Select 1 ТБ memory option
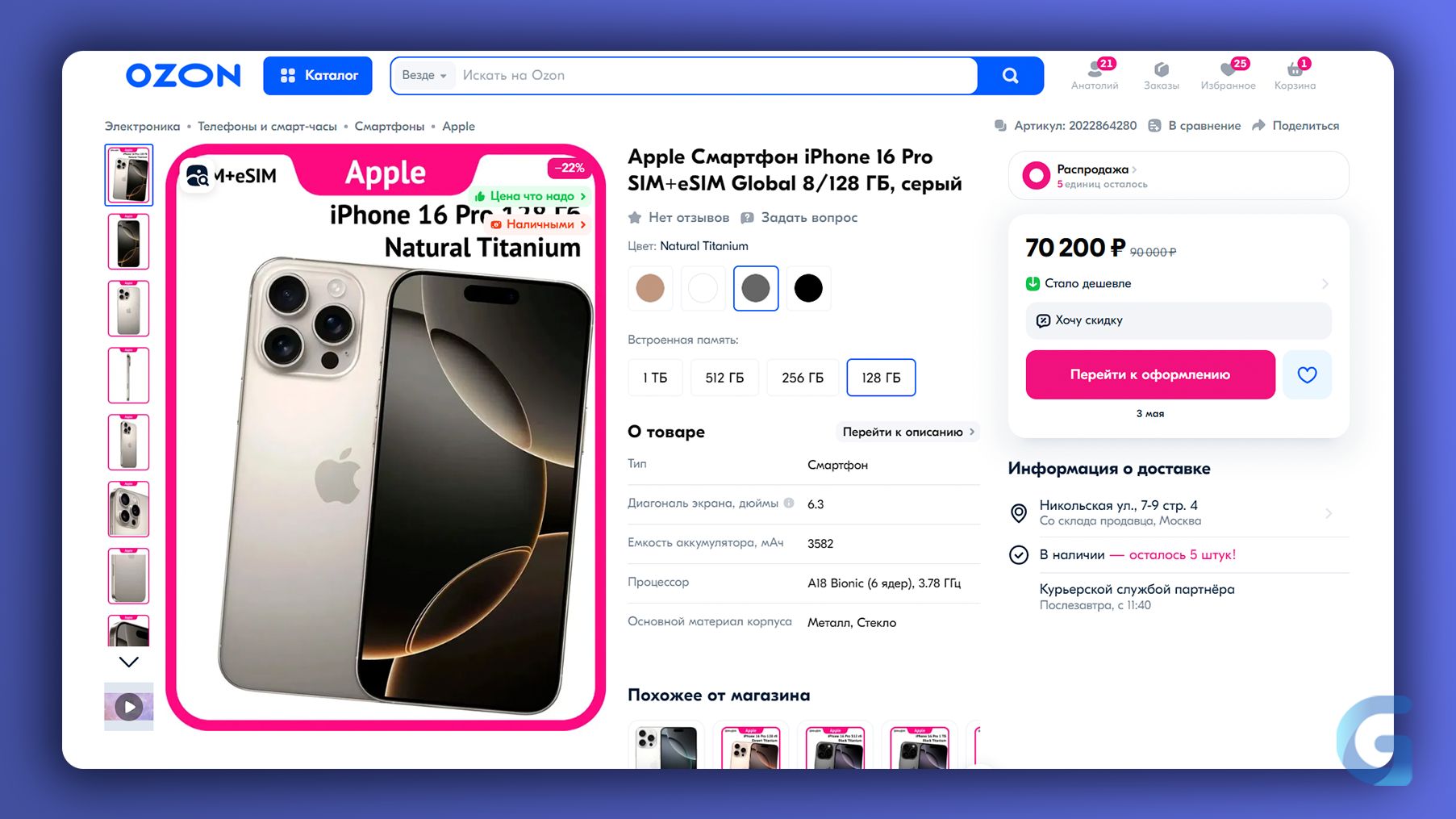 coord(655,378)
